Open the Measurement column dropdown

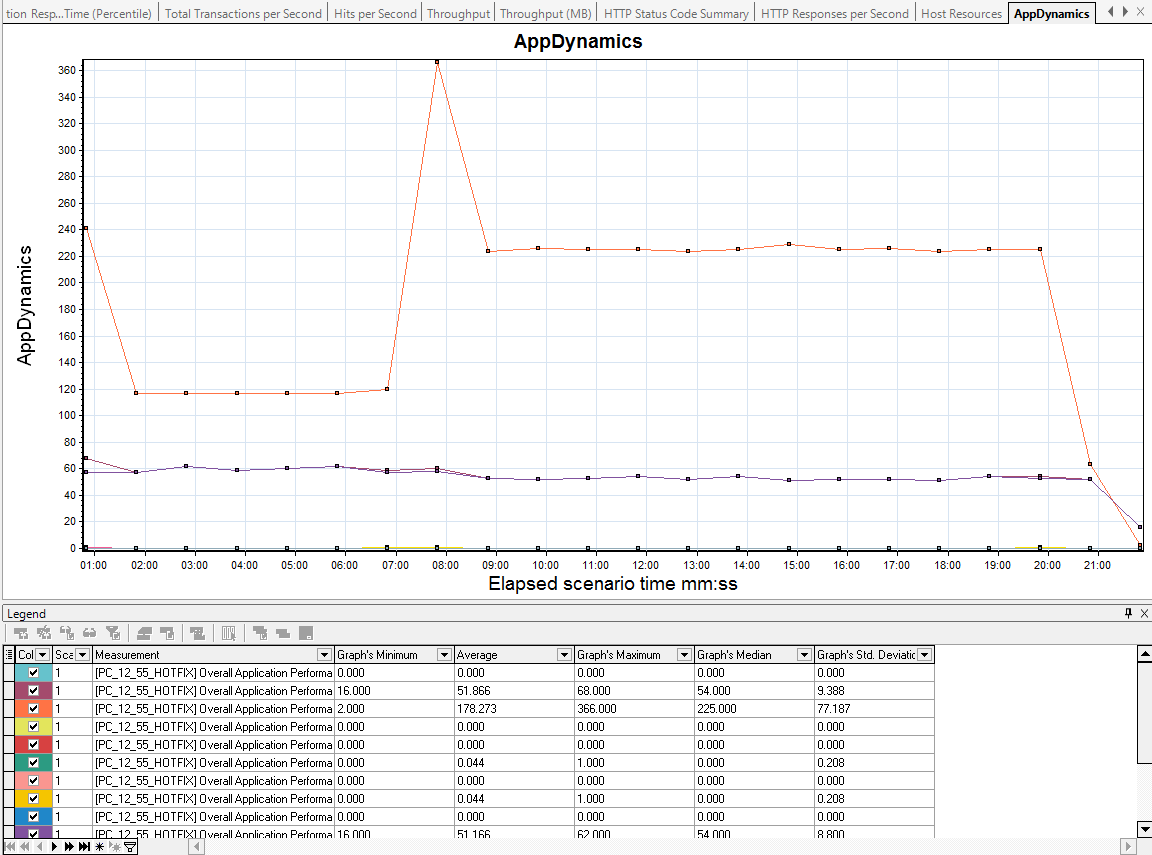pos(323,654)
